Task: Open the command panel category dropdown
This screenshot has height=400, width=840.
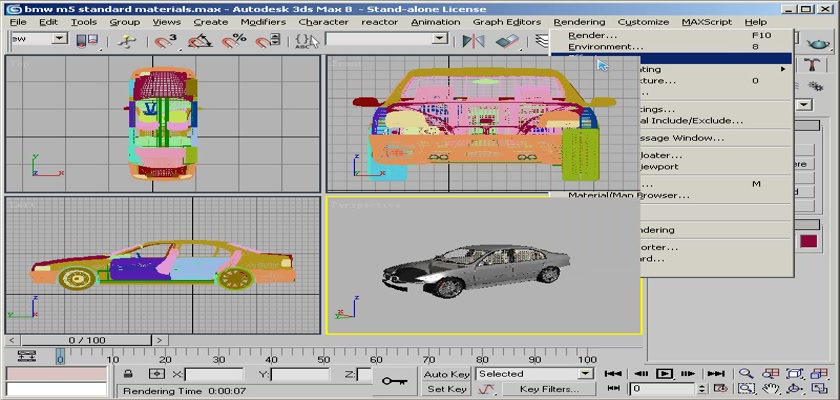Action: [804, 105]
